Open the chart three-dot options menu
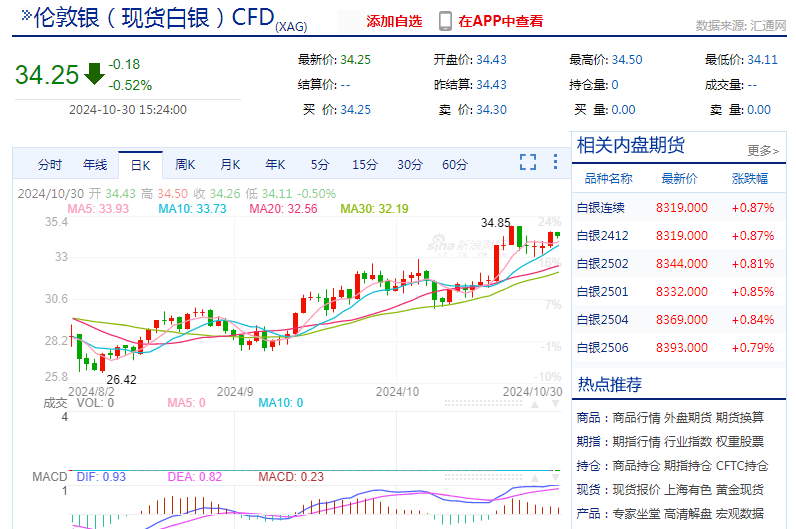The height and width of the screenshot is (529, 796). click(x=555, y=161)
